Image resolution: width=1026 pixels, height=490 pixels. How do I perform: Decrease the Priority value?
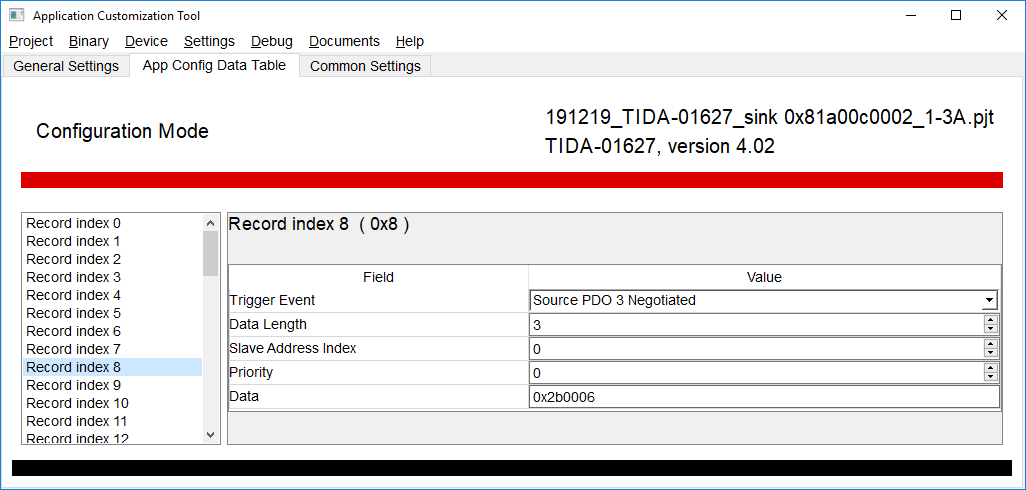[x=991, y=377]
